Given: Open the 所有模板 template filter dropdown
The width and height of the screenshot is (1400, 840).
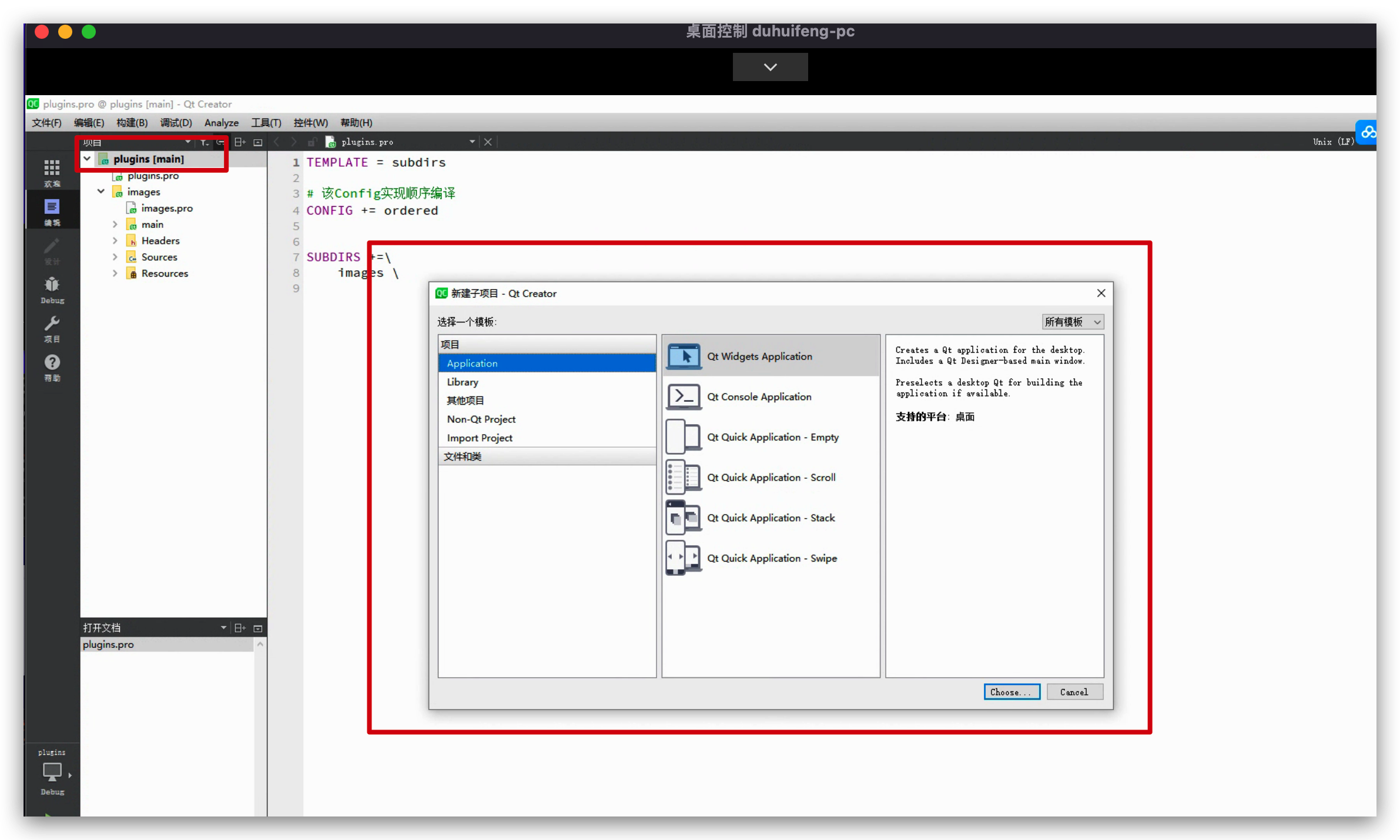Looking at the screenshot, I should click(x=1073, y=322).
